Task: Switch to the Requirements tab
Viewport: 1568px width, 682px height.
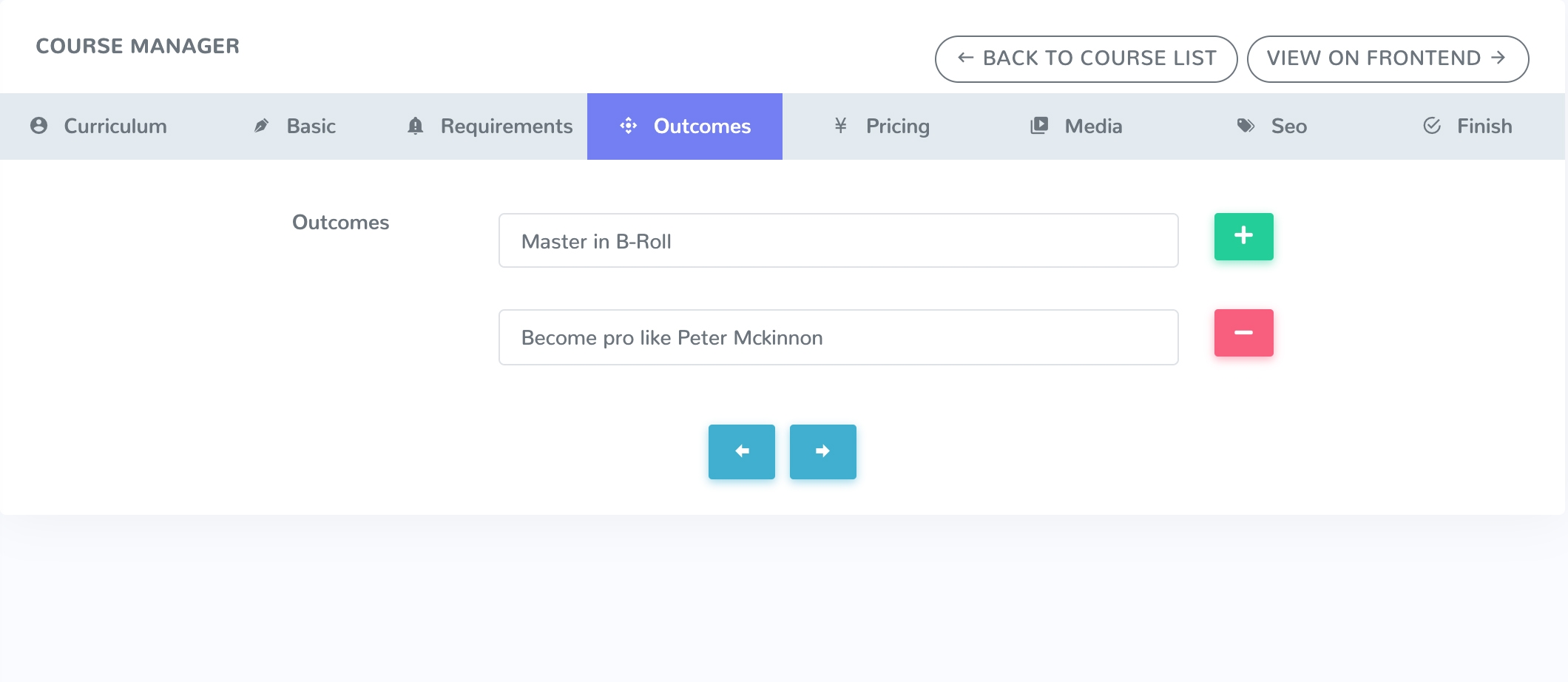Action: [507, 126]
